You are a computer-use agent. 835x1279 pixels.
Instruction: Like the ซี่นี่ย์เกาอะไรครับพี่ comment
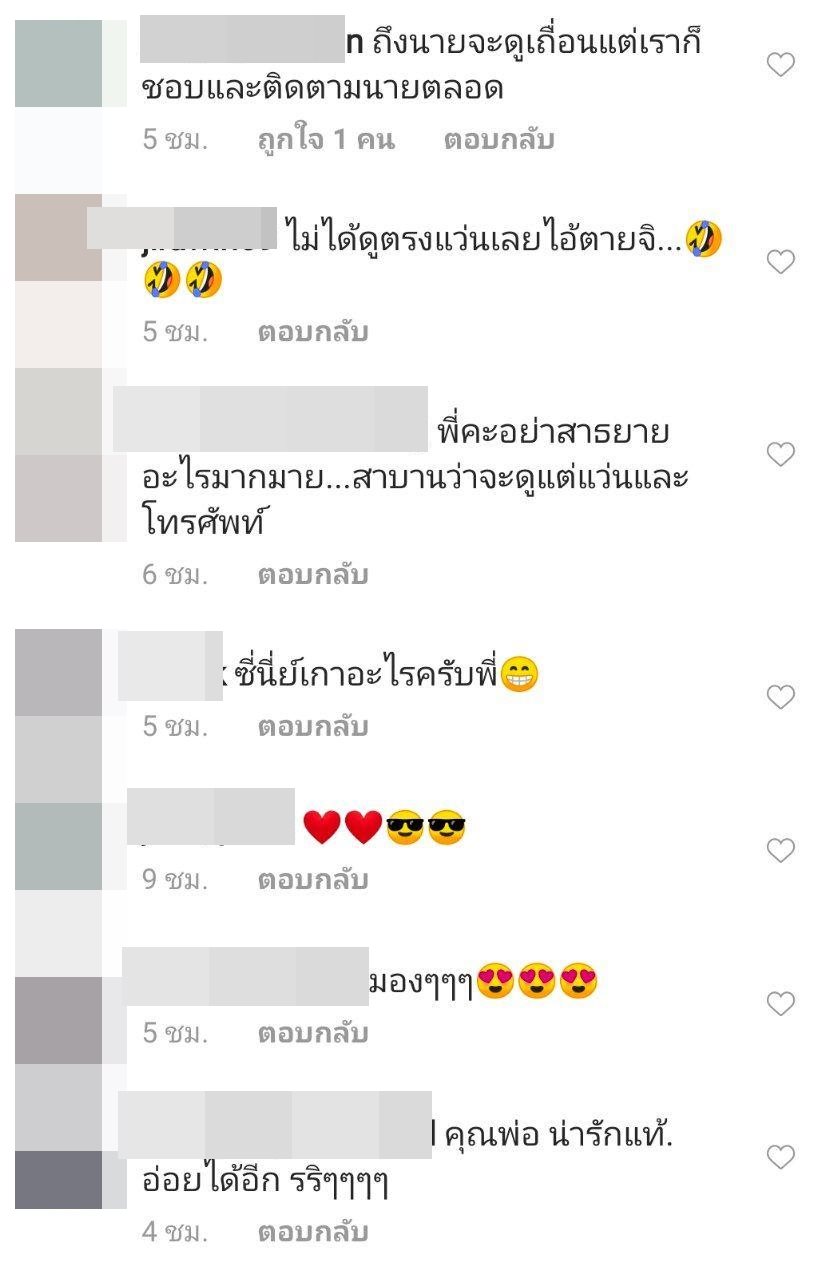point(780,697)
